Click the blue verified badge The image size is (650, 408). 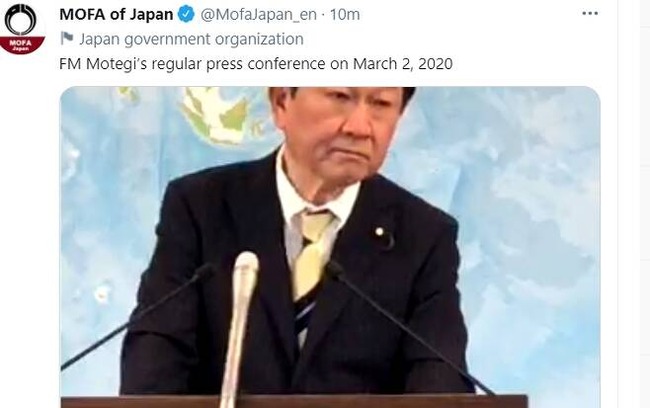click(186, 15)
